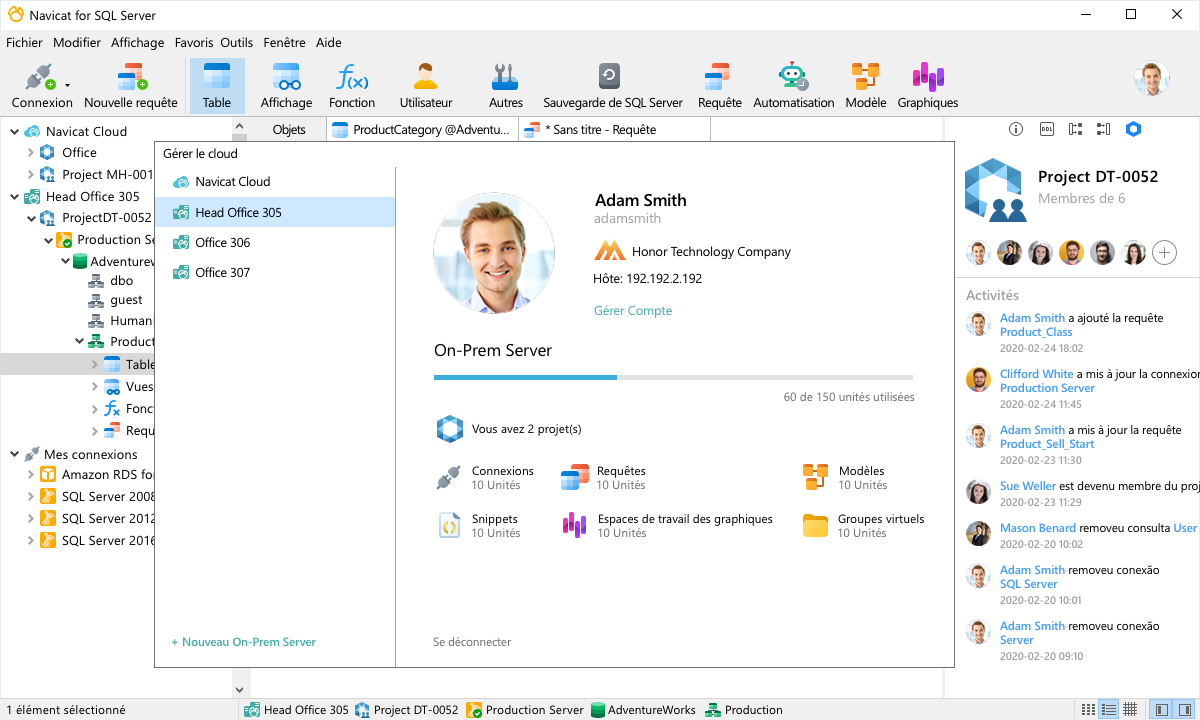The height and width of the screenshot is (720, 1200).
Task: Expand the SQL Server 2012 node
Action: pyautogui.click(x=30, y=519)
